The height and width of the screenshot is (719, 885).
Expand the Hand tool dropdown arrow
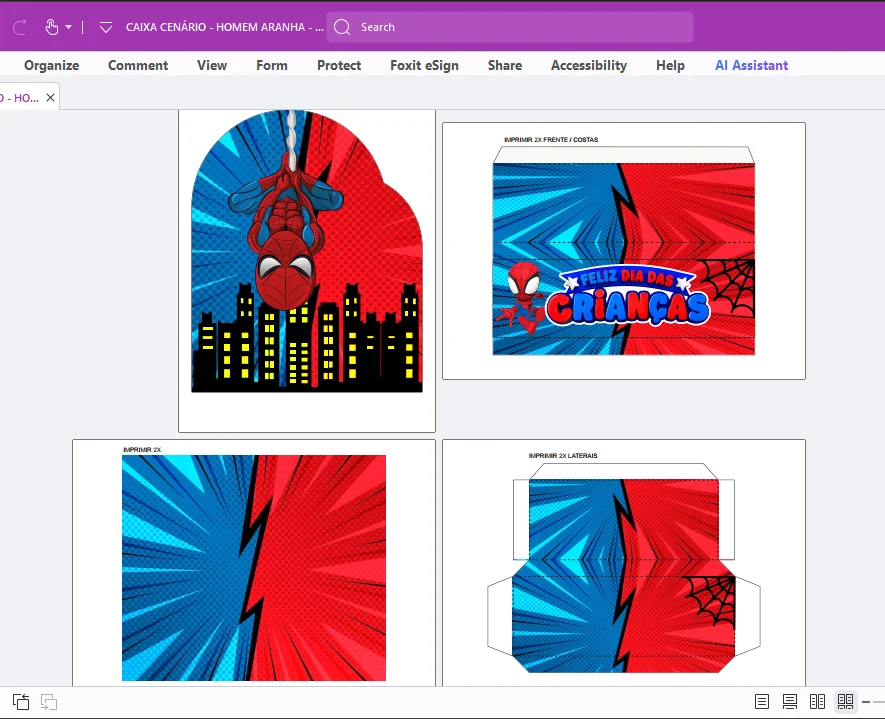click(x=68, y=27)
